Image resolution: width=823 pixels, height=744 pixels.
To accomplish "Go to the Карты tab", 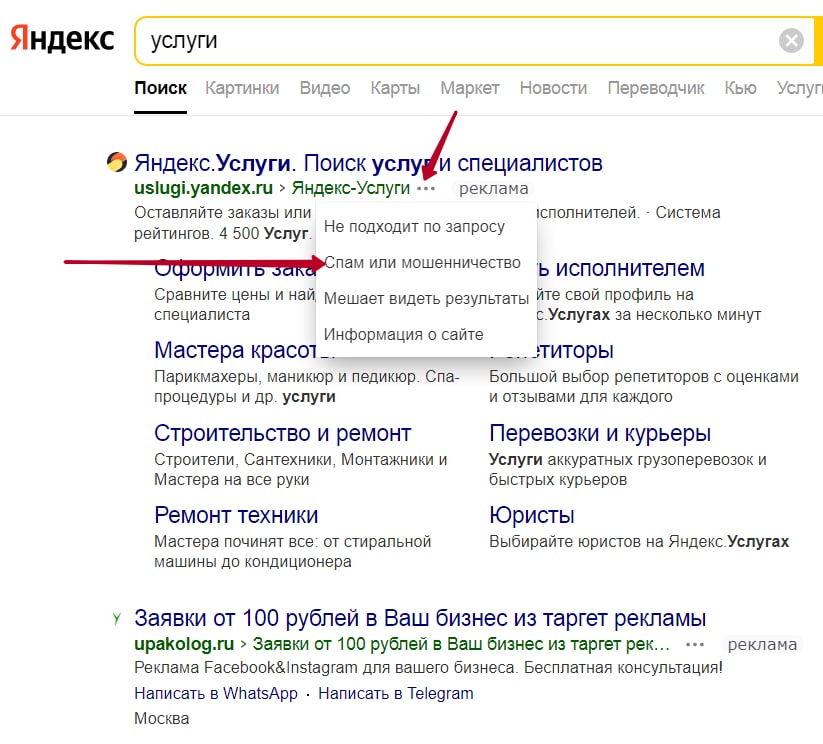I will click(395, 88).
